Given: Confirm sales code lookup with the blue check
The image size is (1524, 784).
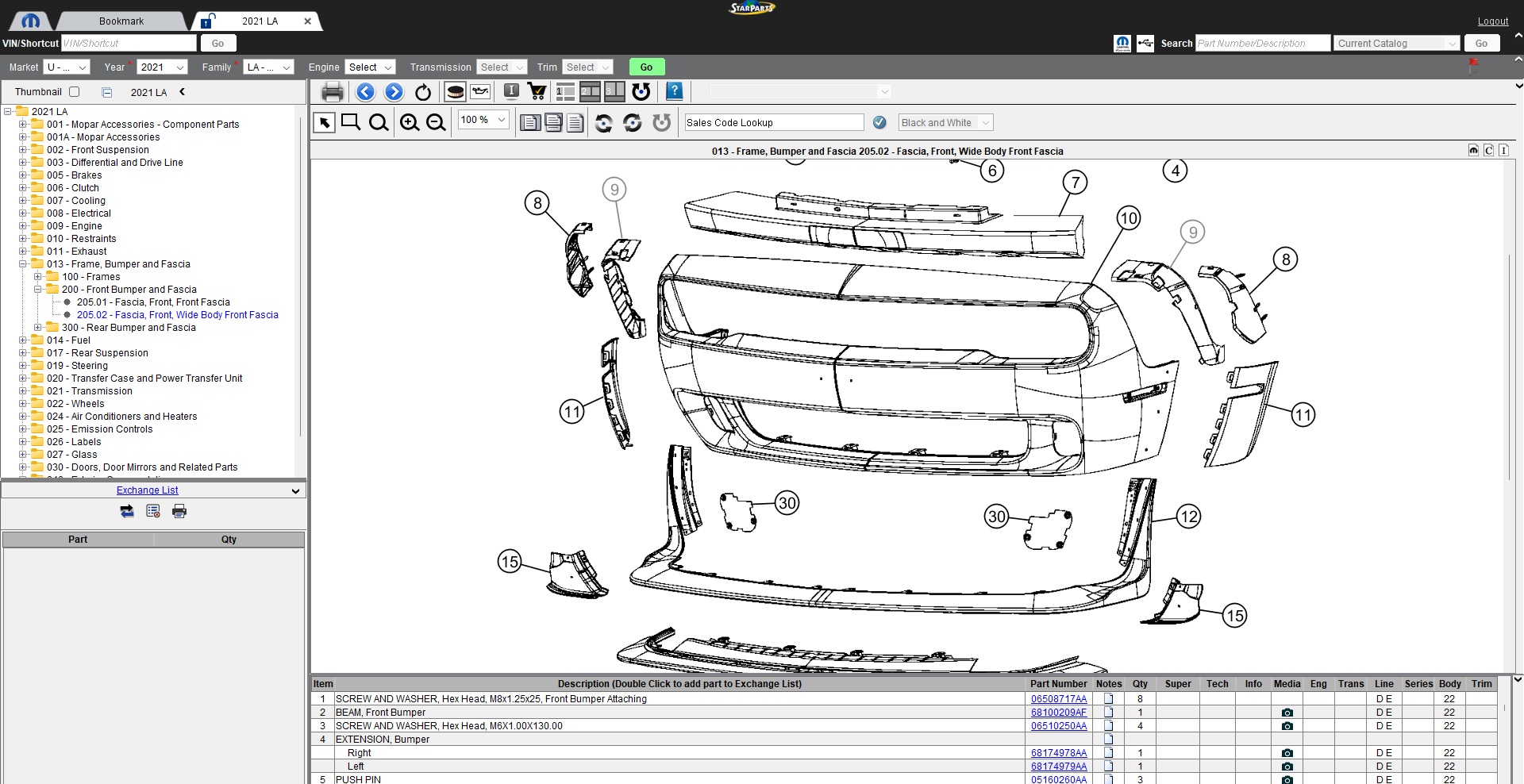Looking at the screenshot, I should [879, 122].
